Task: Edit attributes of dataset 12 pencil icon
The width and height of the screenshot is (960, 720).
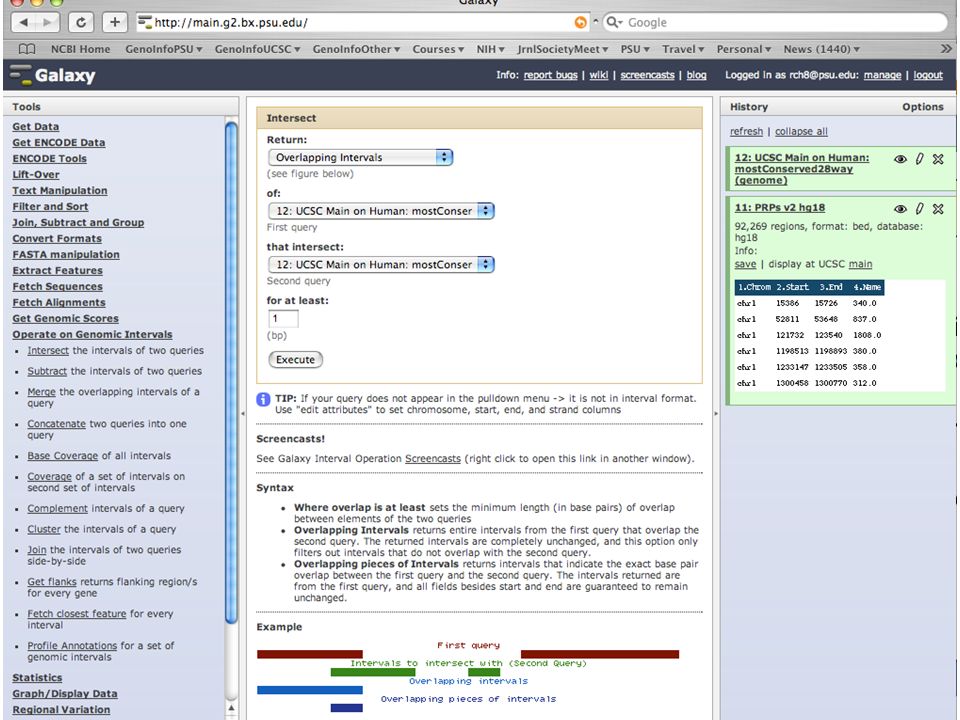Action: coord(919,159)
